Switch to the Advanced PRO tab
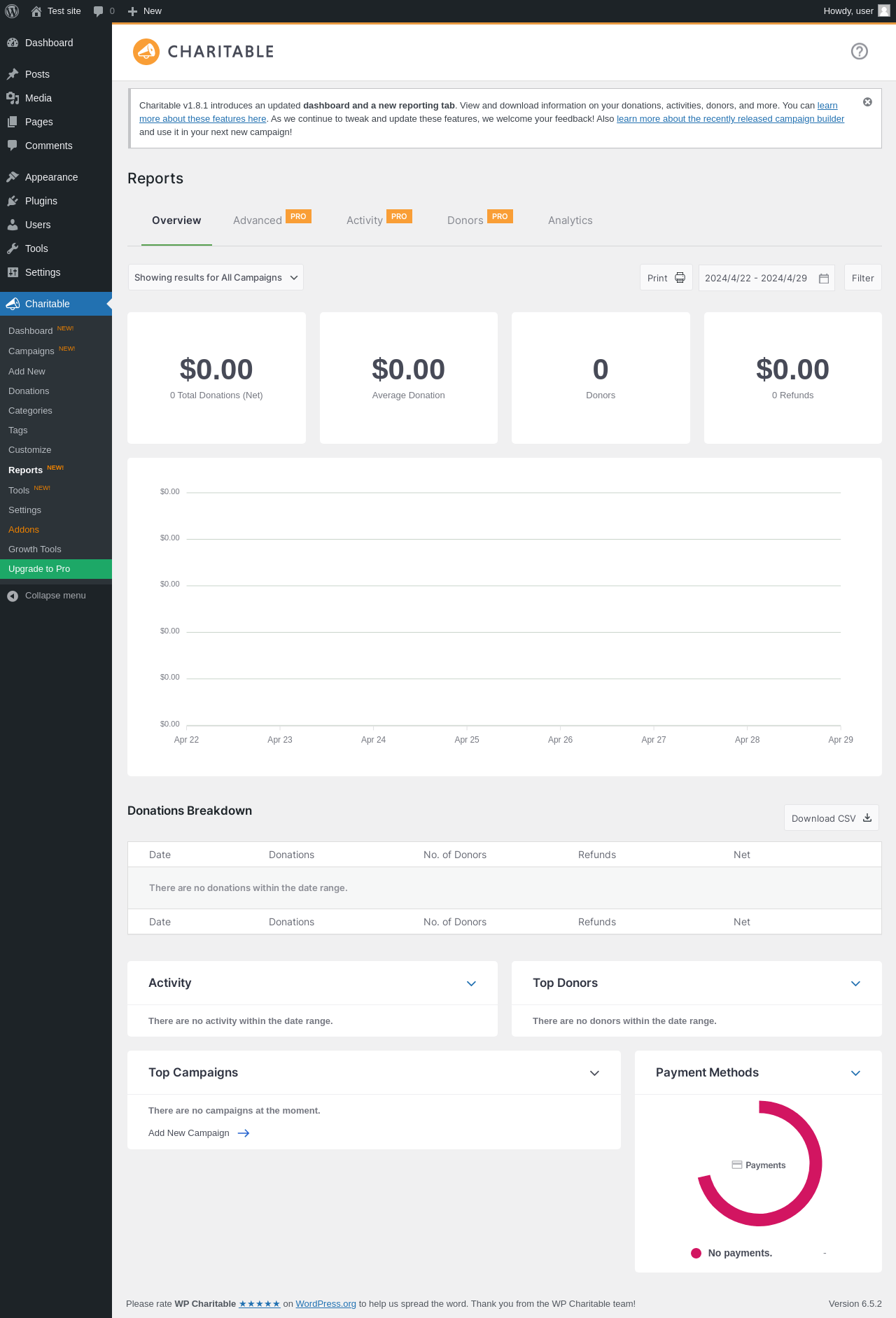896x1318 pixels. click(272, 220)
